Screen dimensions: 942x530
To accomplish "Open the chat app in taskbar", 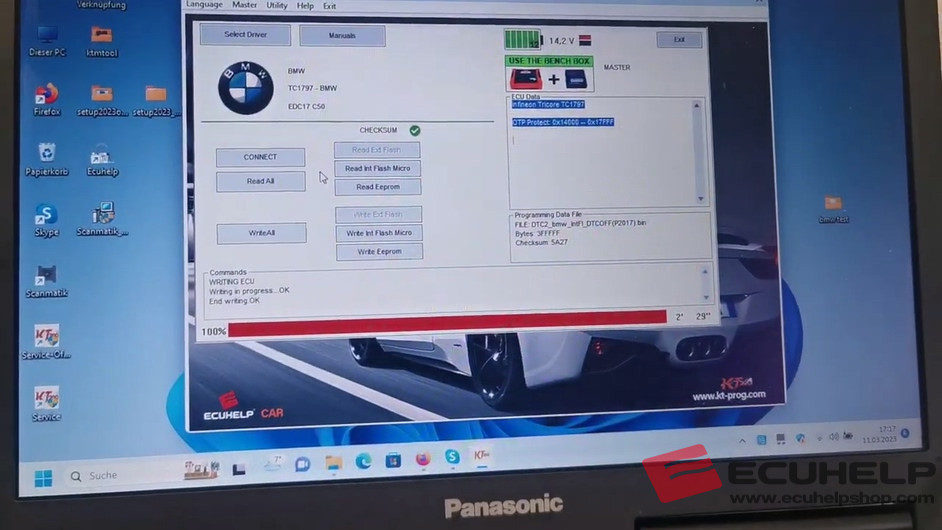I will pyautogui.click(x=303, y=464).
